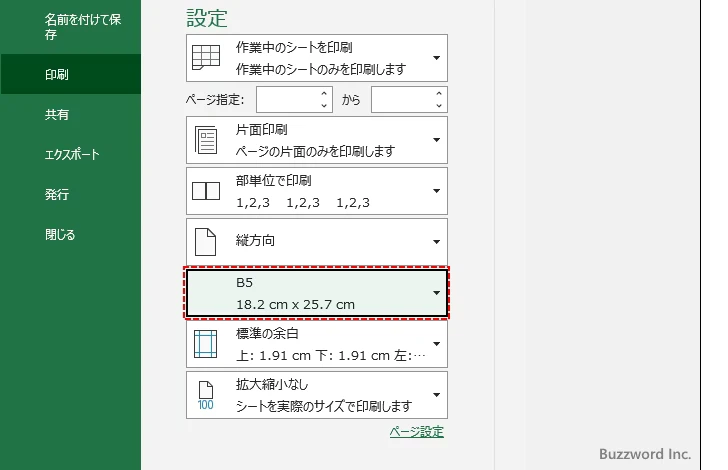Image resolution: width=728 pixels, height=470 pixels.
Task: Click 作業中のシートのみを印刷します description
Action: pyautogui.click(x=321, y=69)
